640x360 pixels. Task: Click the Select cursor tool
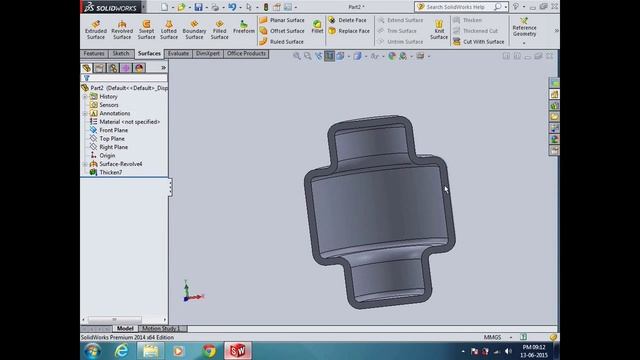pyautogui.click(x=249, y=7)
